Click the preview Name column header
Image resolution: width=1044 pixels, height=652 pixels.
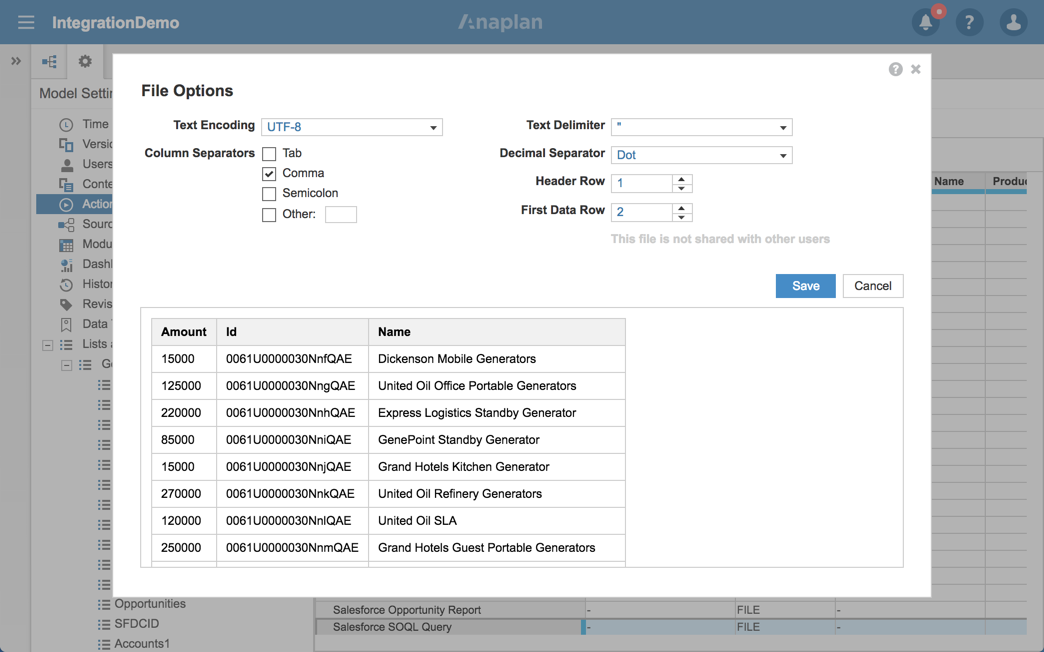pyautogui.click(x=497, y=332)
